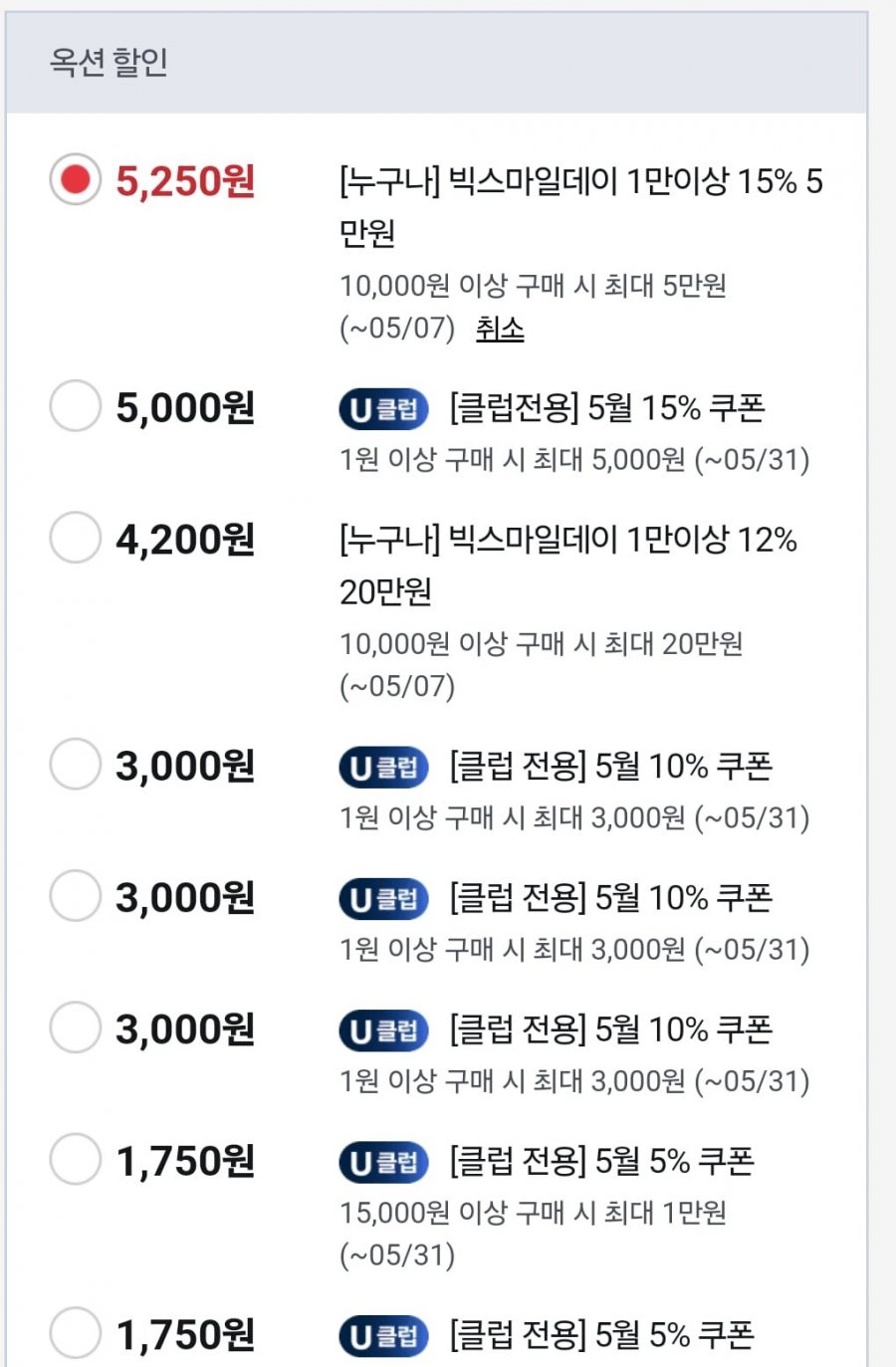Click the 취소 cancel link
Image resolution: width=896 pixels, height=1367 pixels.
click(x=500, y=329)
